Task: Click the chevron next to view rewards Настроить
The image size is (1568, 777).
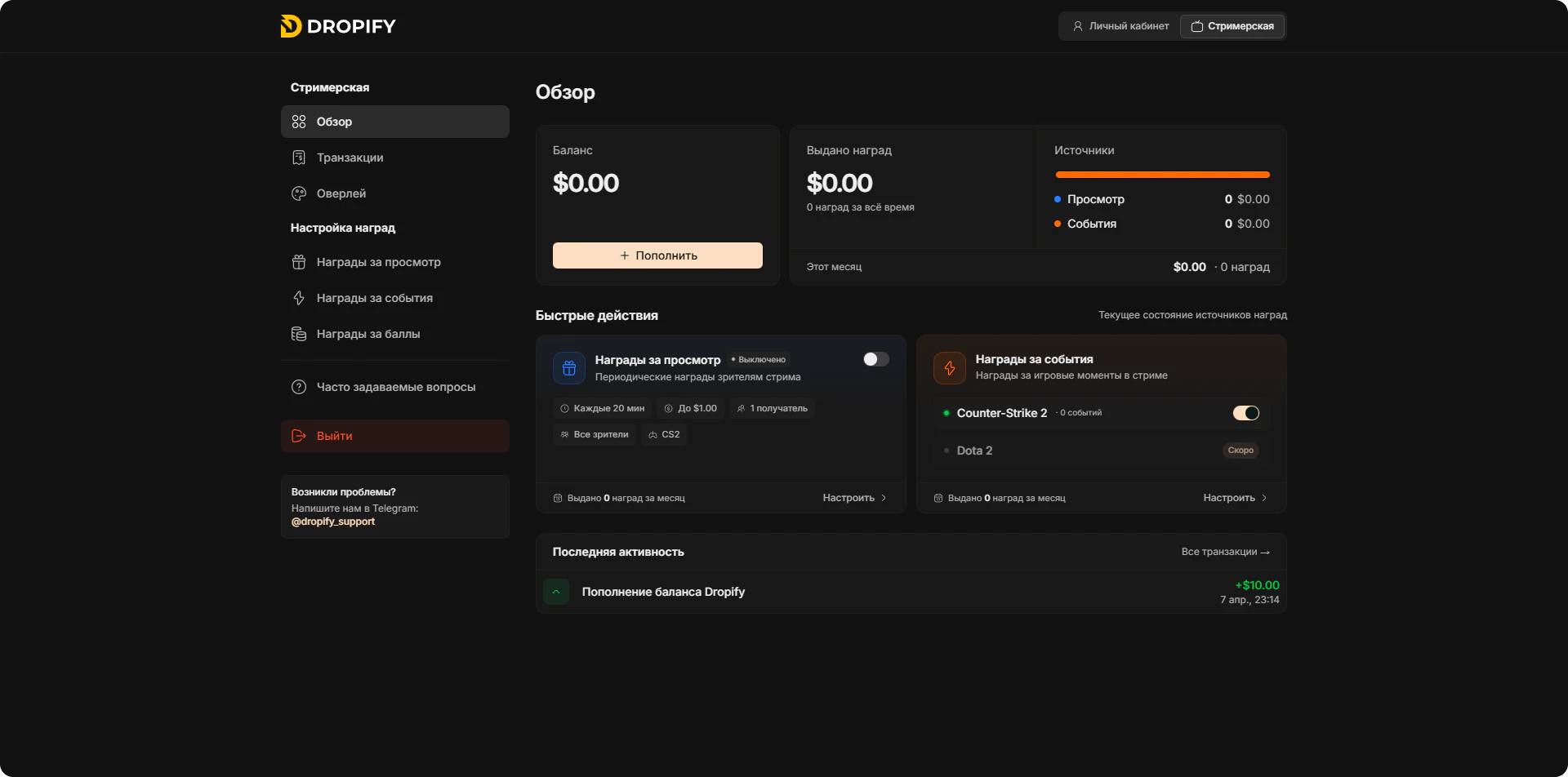Action: [x=884, y=498]
